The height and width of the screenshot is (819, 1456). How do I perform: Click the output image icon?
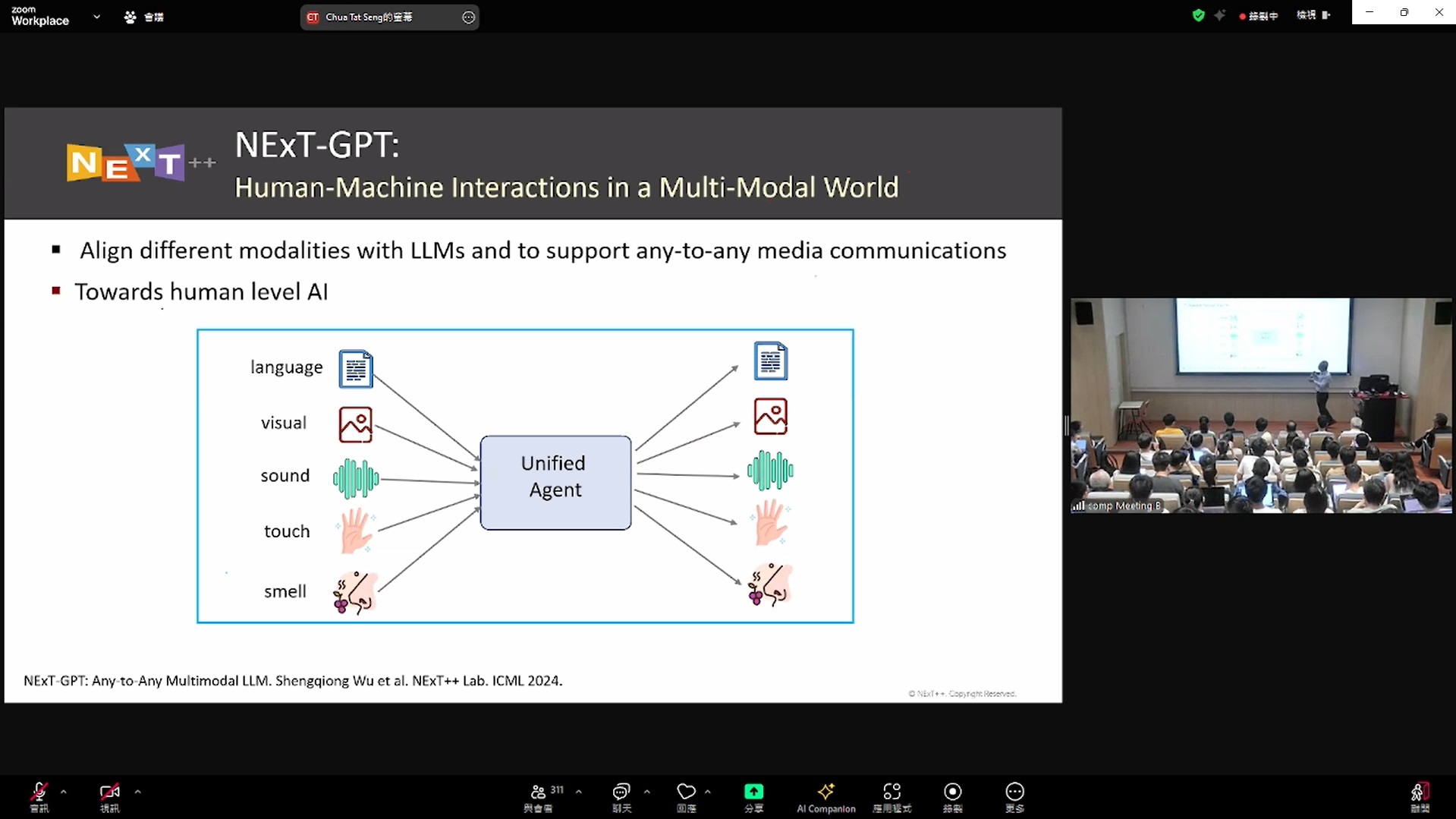click(770, 416)
